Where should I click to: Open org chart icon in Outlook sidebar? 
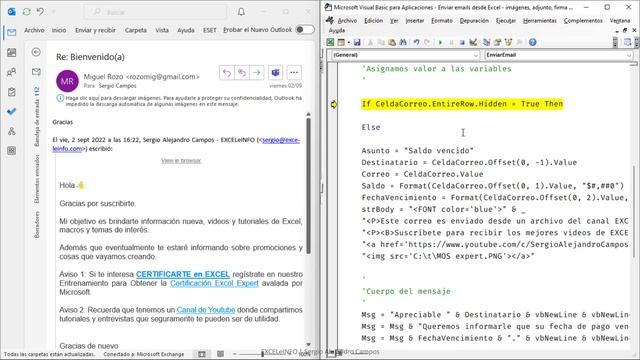point(11,131)
